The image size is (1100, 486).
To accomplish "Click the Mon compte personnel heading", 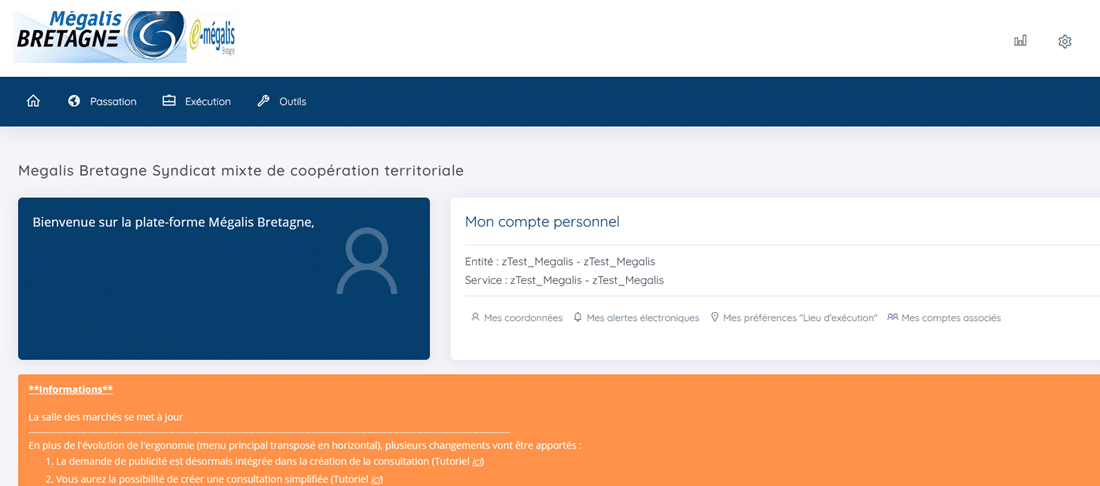I will coord(542,221).
